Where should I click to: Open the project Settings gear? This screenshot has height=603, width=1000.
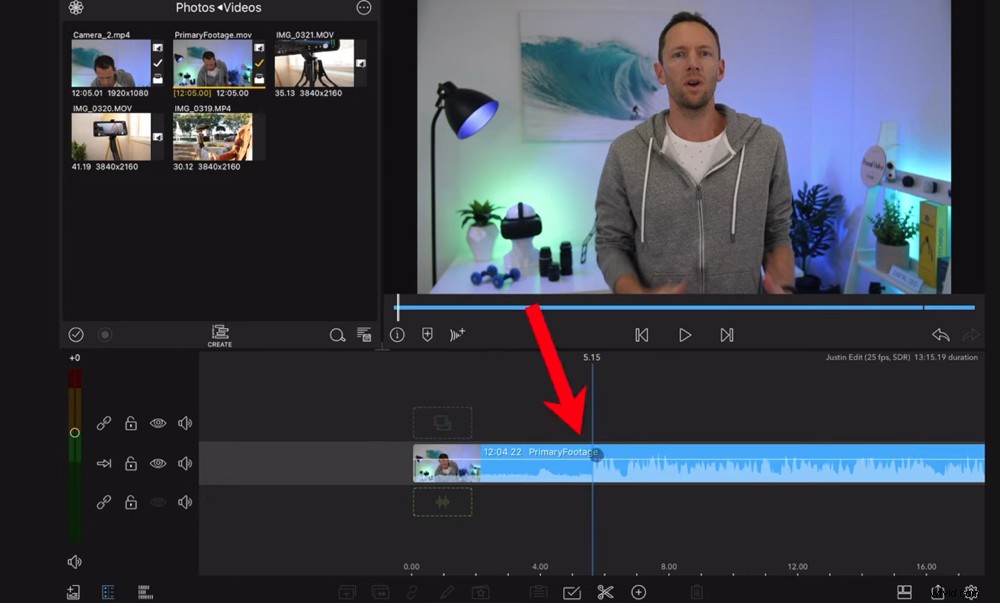click(x=969, y=591)
